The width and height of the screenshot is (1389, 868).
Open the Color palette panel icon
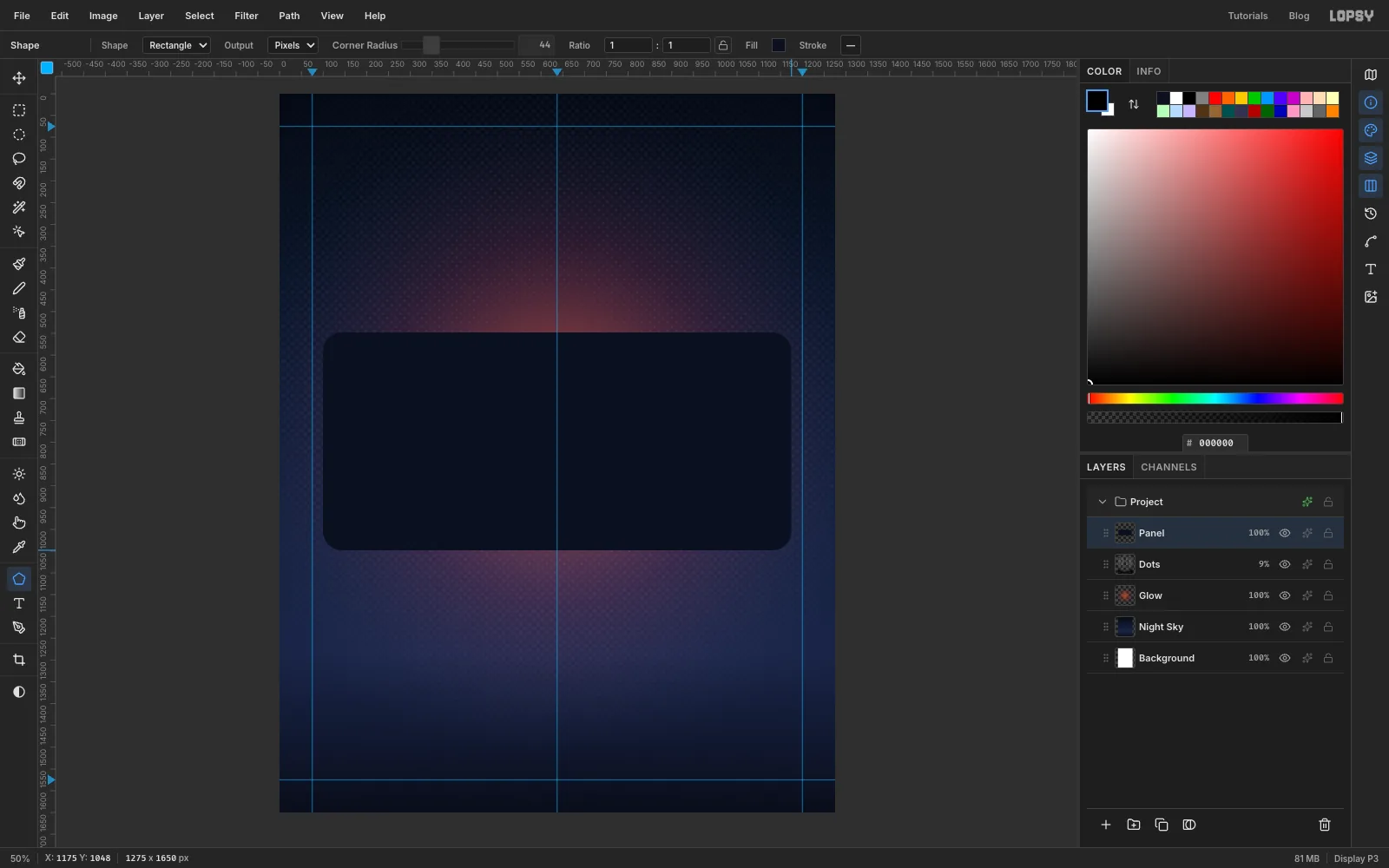1371,130
